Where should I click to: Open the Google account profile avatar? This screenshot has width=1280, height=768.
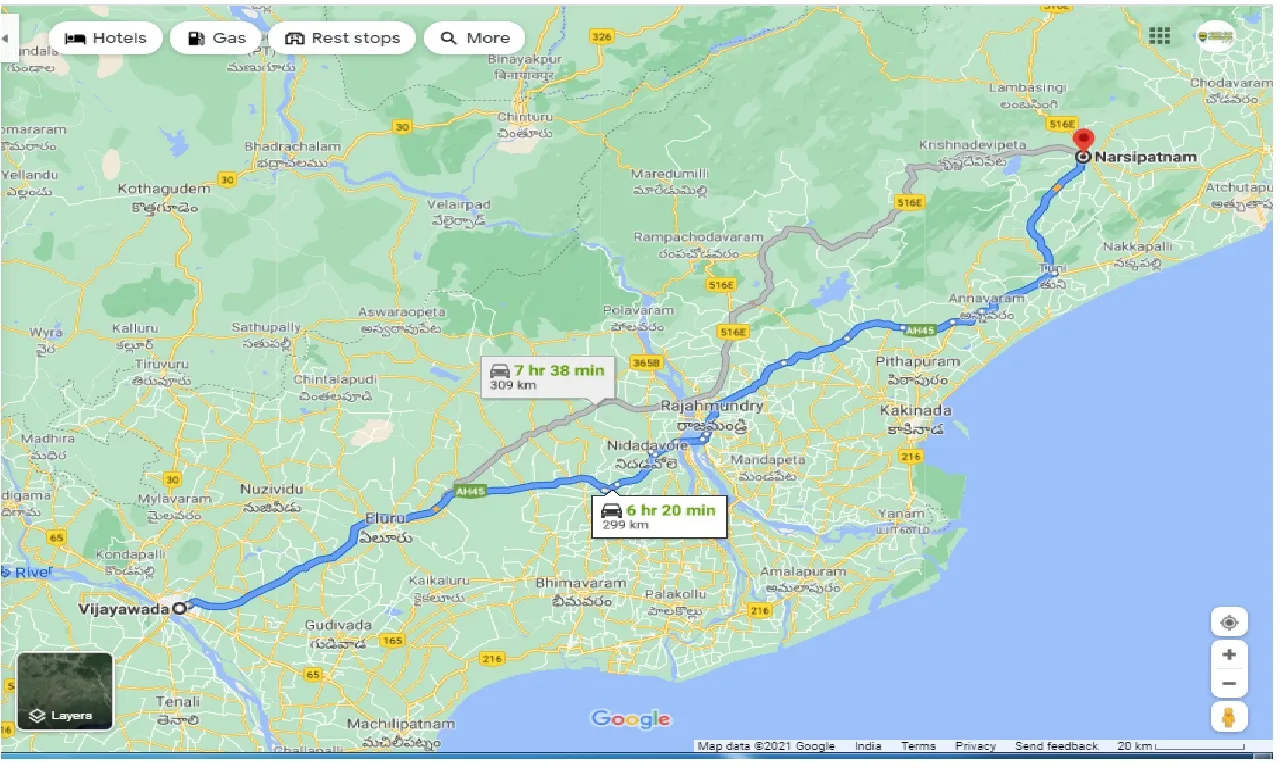pos(1215,37)
